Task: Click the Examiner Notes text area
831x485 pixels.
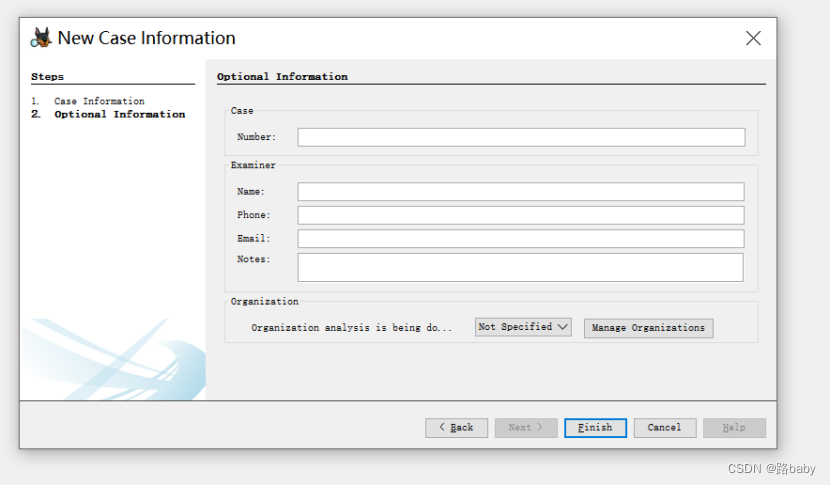Action: (x=520, y=267)
